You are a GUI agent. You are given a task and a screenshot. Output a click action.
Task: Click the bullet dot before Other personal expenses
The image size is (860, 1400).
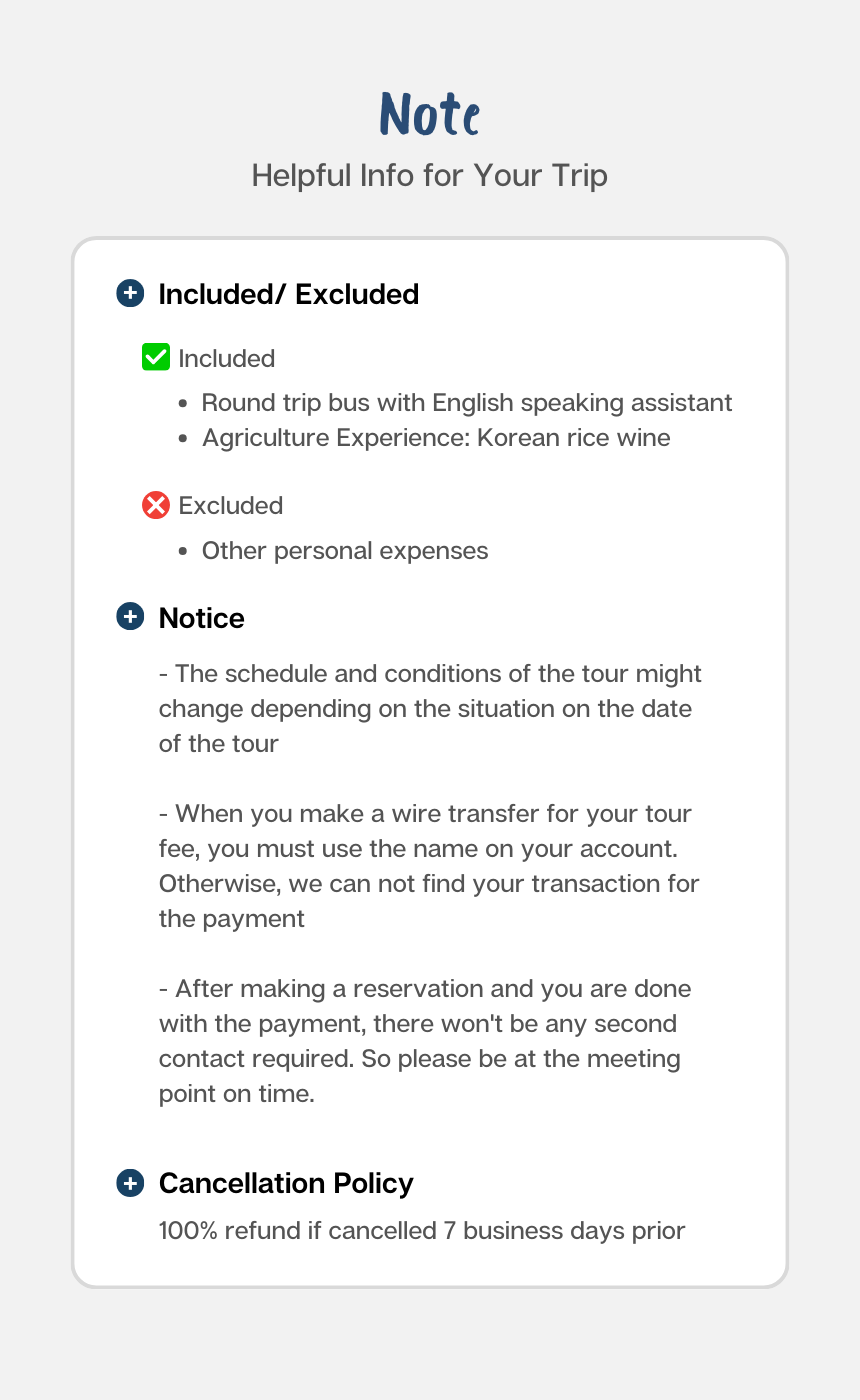(x=184, y=552)
